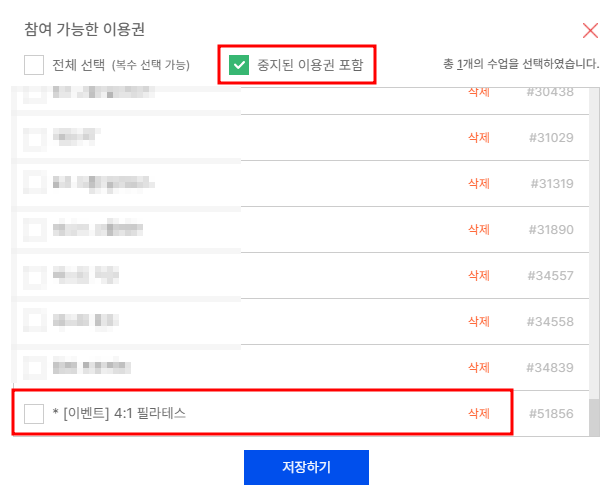Click 삭제 for pass #31319
Image resolution: width=613 pixels, height=498 pixels.
click(479, 183)
